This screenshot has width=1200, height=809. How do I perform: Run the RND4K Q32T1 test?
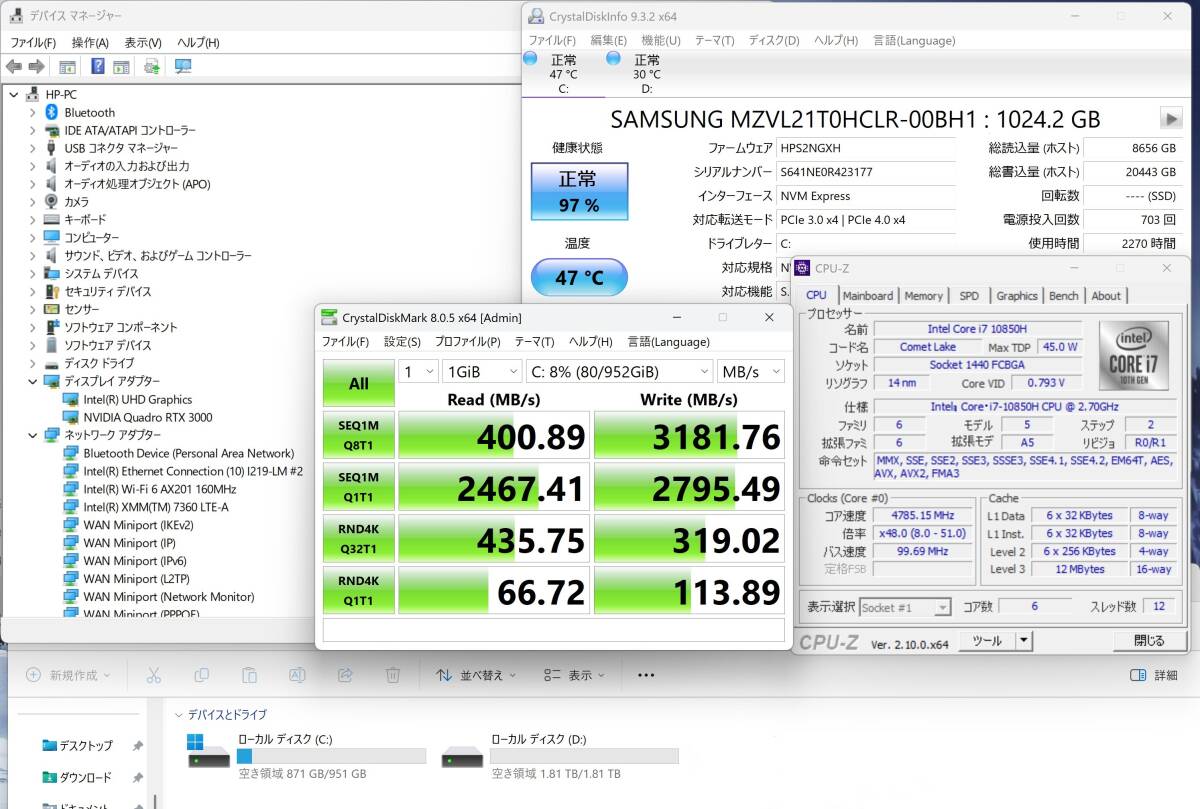pos(358,539)
